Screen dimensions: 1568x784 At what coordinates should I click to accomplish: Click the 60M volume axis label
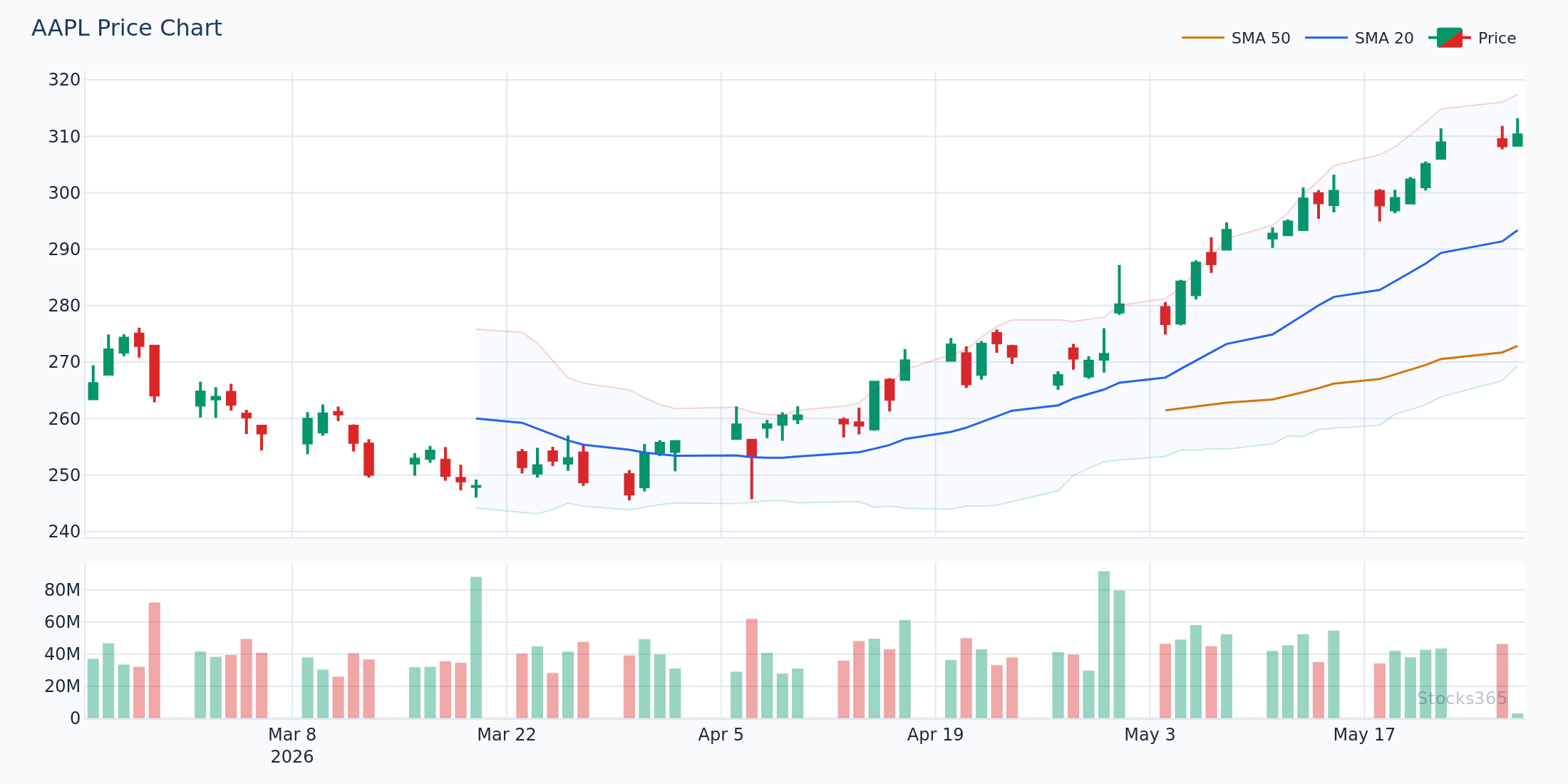tap(63, 622)
